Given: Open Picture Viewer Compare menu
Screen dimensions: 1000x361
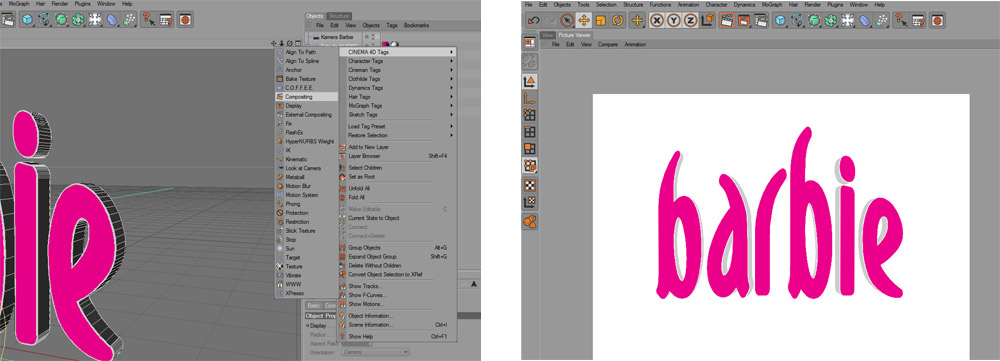Looking at the screenshot, I should pyautogui.click(x=607, y=45).
